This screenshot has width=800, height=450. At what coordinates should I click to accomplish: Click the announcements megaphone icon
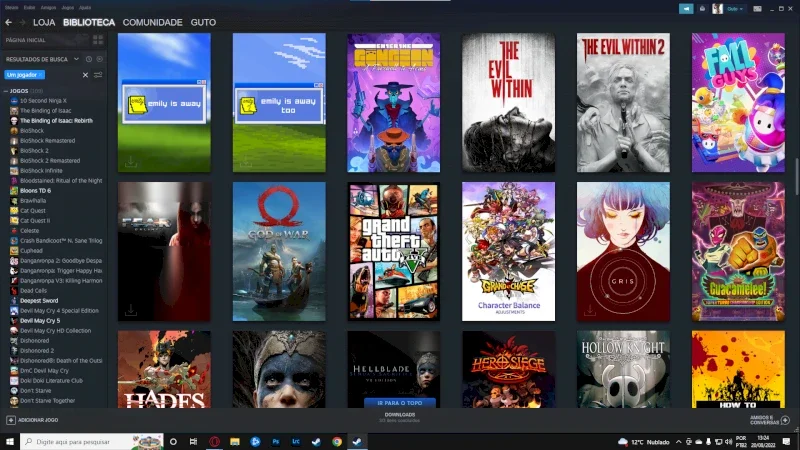[686, 9]
